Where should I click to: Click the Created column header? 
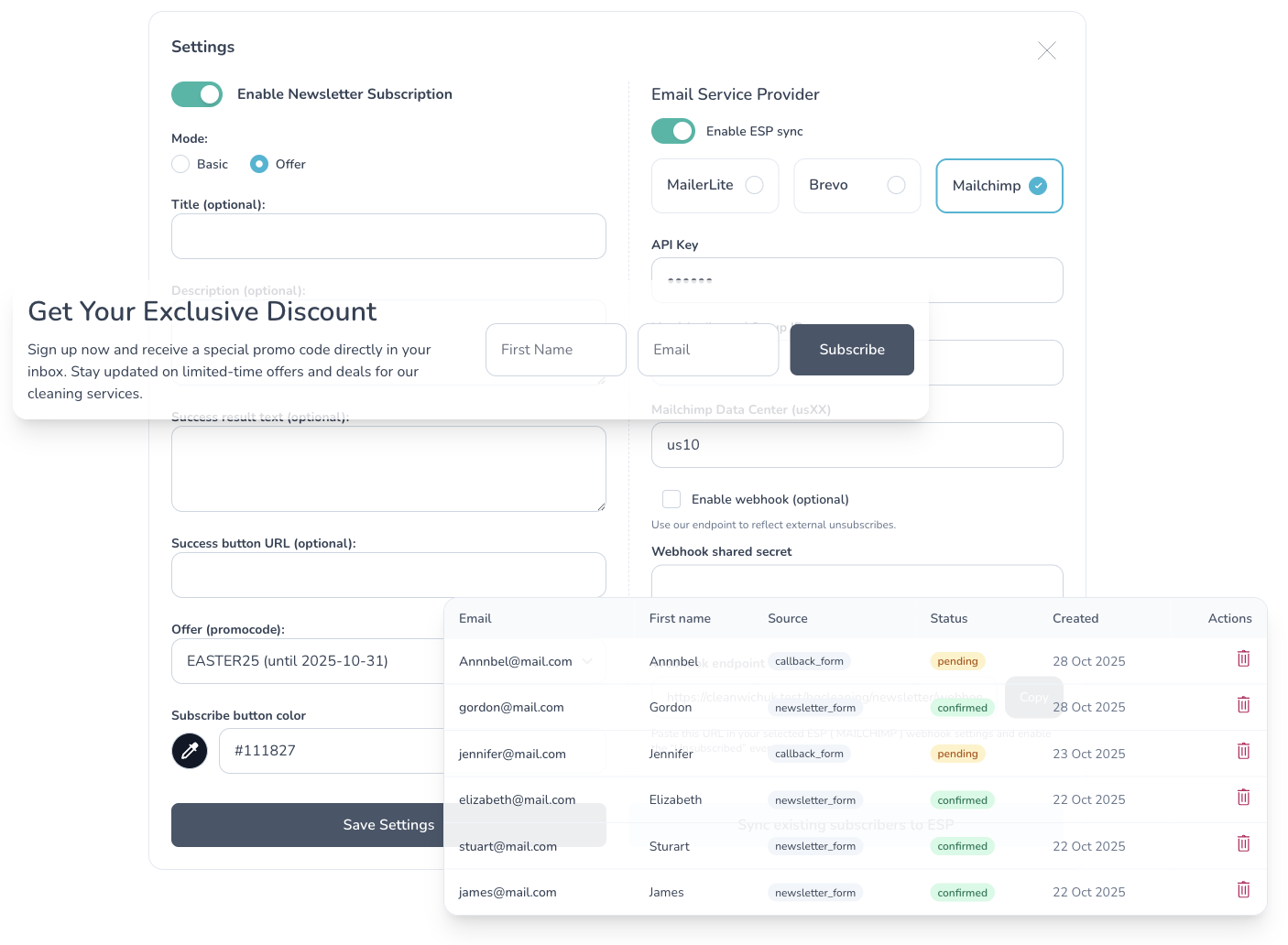click(x=1075, y=619)
